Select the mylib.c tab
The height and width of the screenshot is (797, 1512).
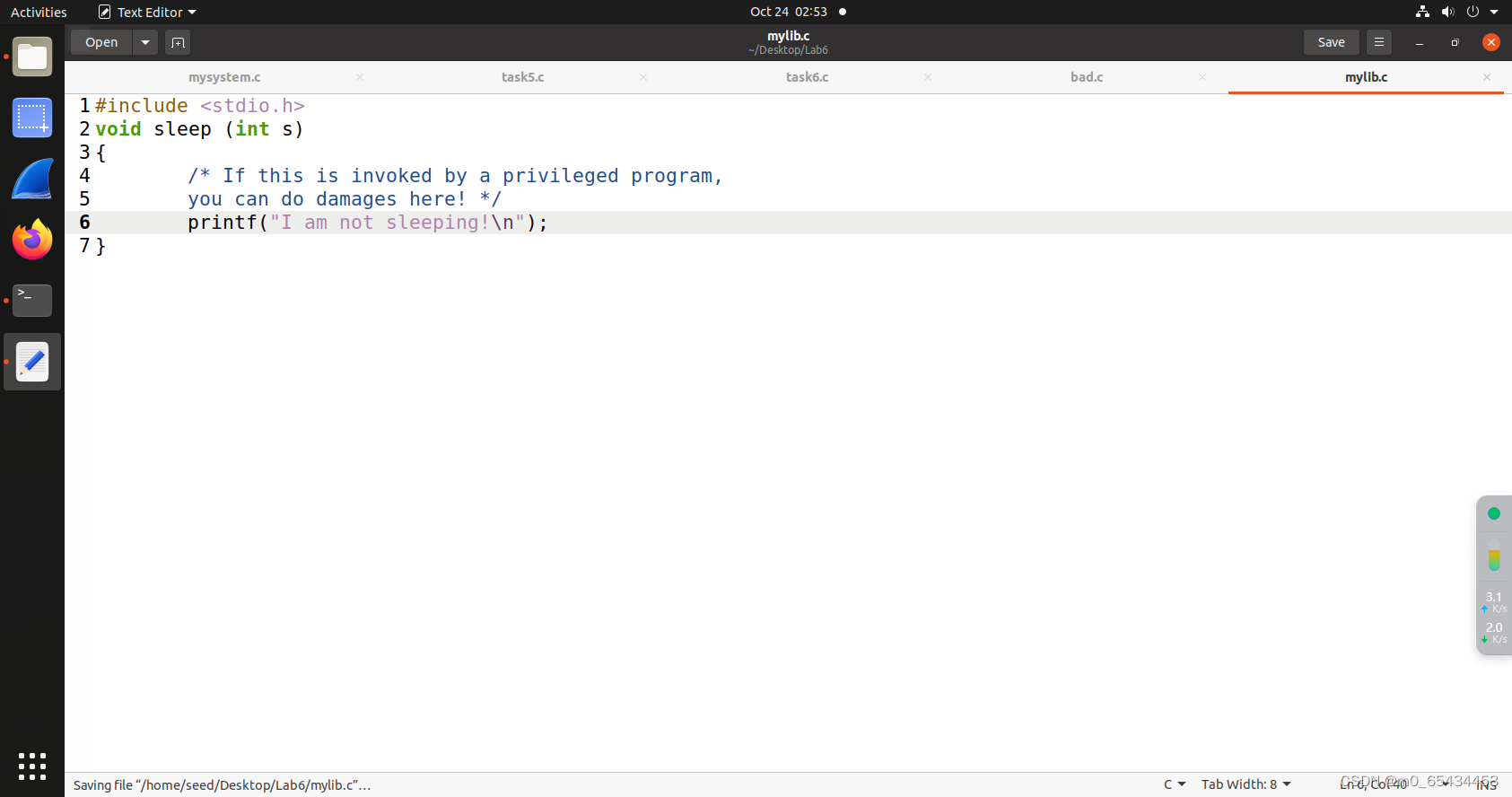click(1366, 77)
